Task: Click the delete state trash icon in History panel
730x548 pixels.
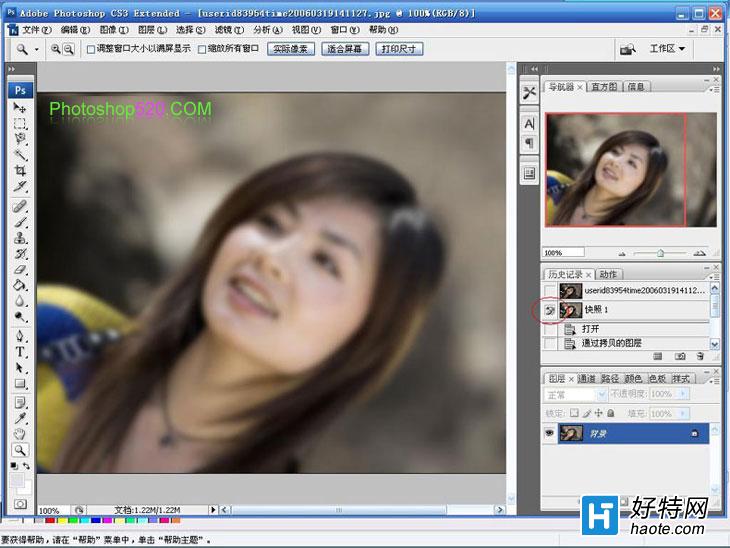Action: [700, 356]
